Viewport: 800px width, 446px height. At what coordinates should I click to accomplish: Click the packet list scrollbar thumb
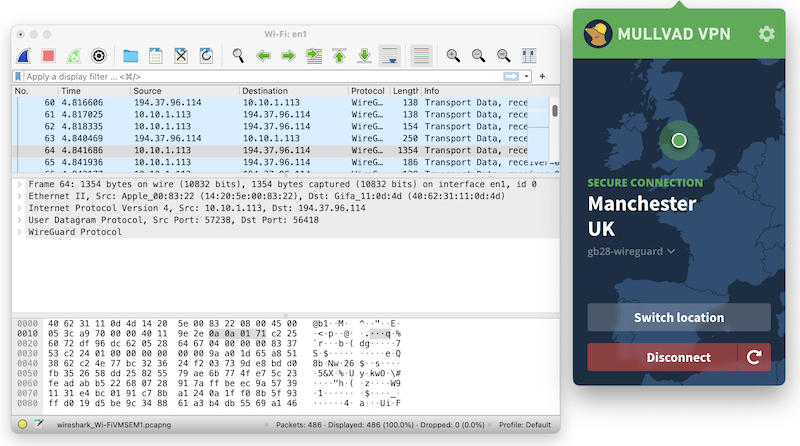click(555, 111)
